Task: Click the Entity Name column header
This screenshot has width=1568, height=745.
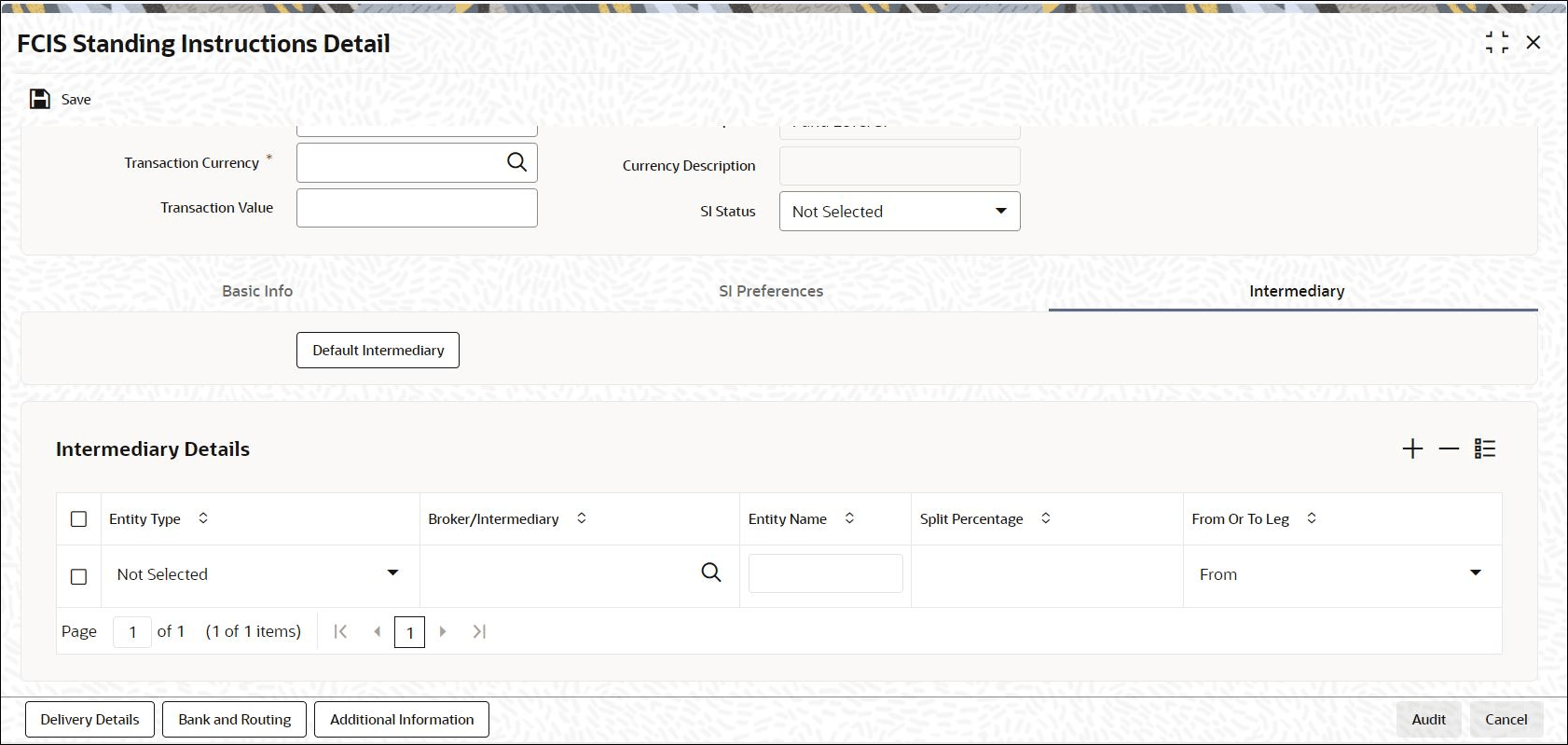Action: pos(788,519)
